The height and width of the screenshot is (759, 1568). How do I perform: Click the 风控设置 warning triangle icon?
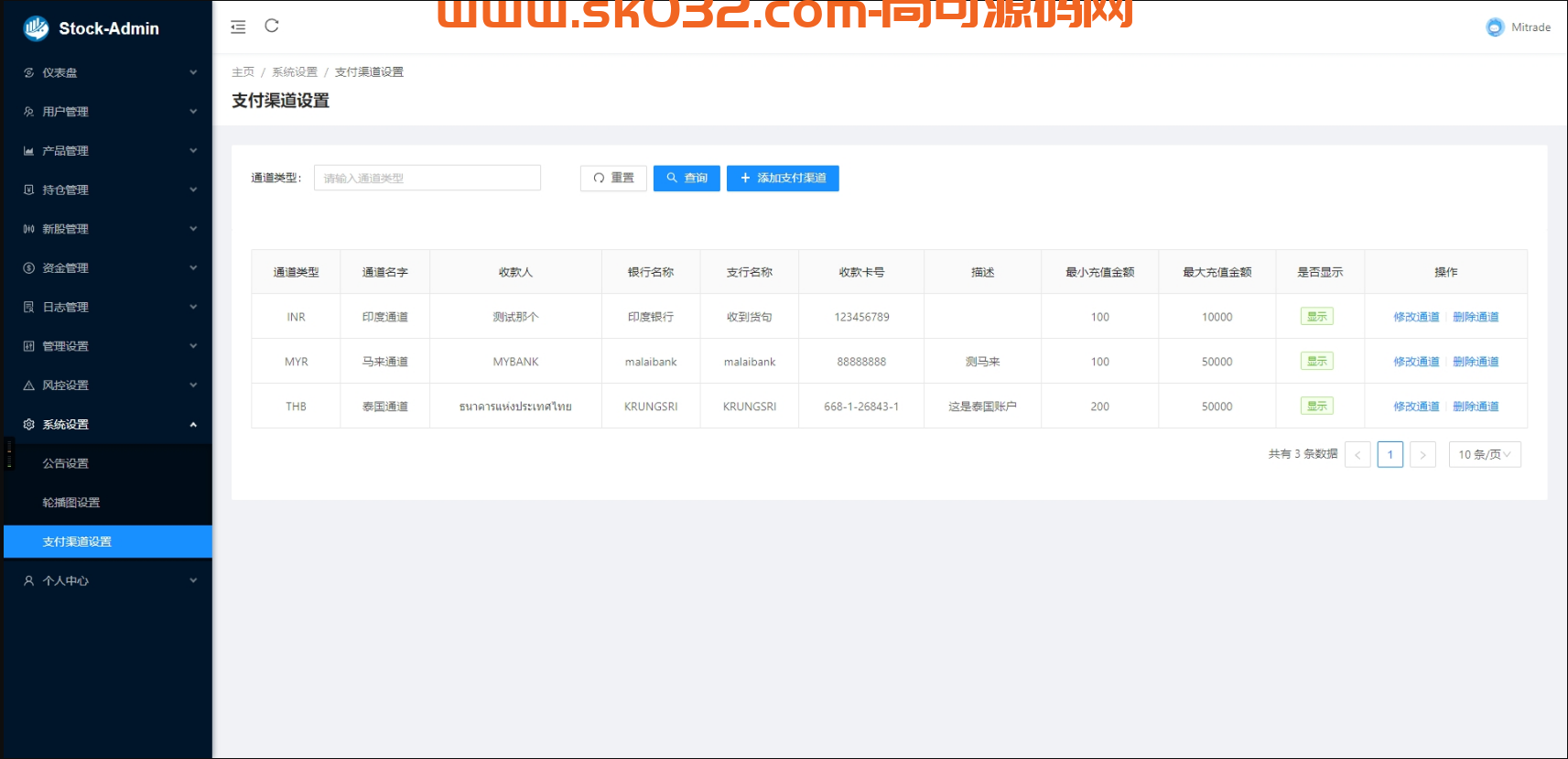pyautogui.click(x=29, y=385)
